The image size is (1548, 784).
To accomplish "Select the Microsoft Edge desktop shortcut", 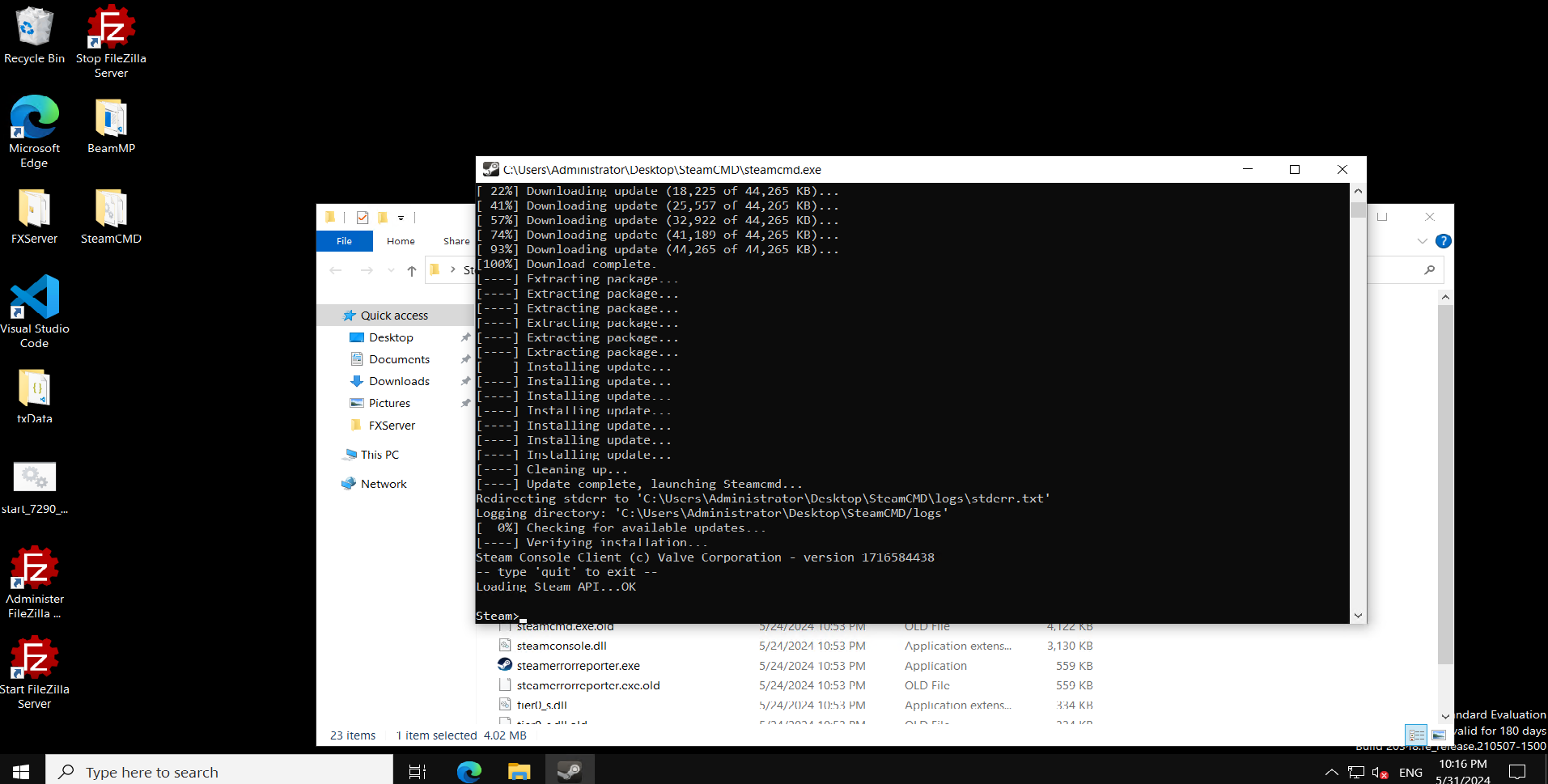I will (34, 132).
